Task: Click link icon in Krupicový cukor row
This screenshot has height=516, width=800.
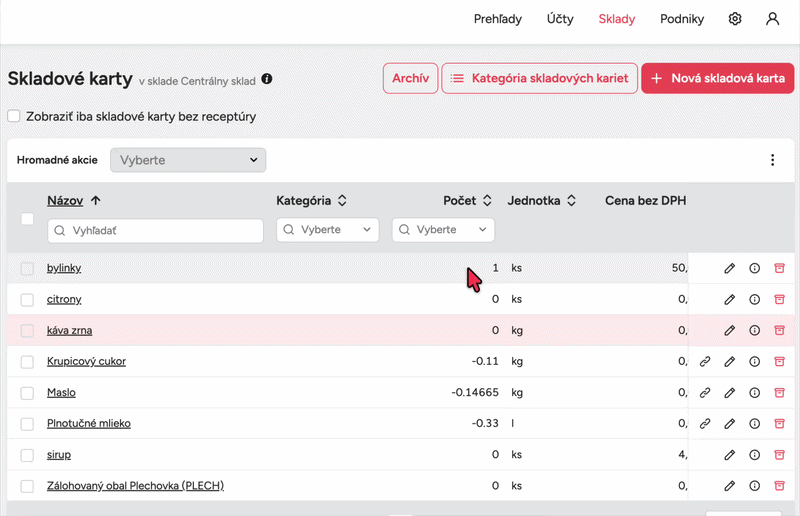Action: point(705,362)
